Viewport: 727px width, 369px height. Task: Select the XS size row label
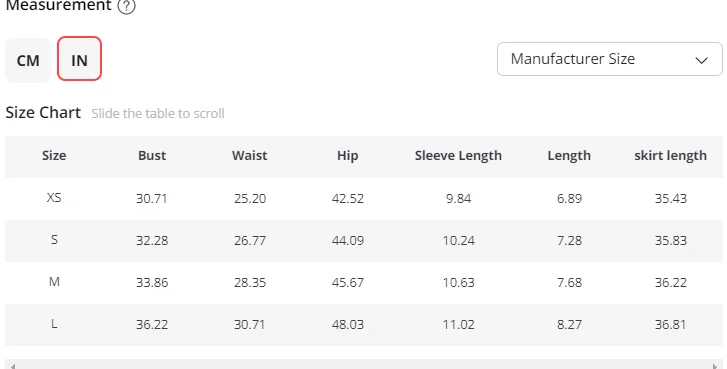54,198
